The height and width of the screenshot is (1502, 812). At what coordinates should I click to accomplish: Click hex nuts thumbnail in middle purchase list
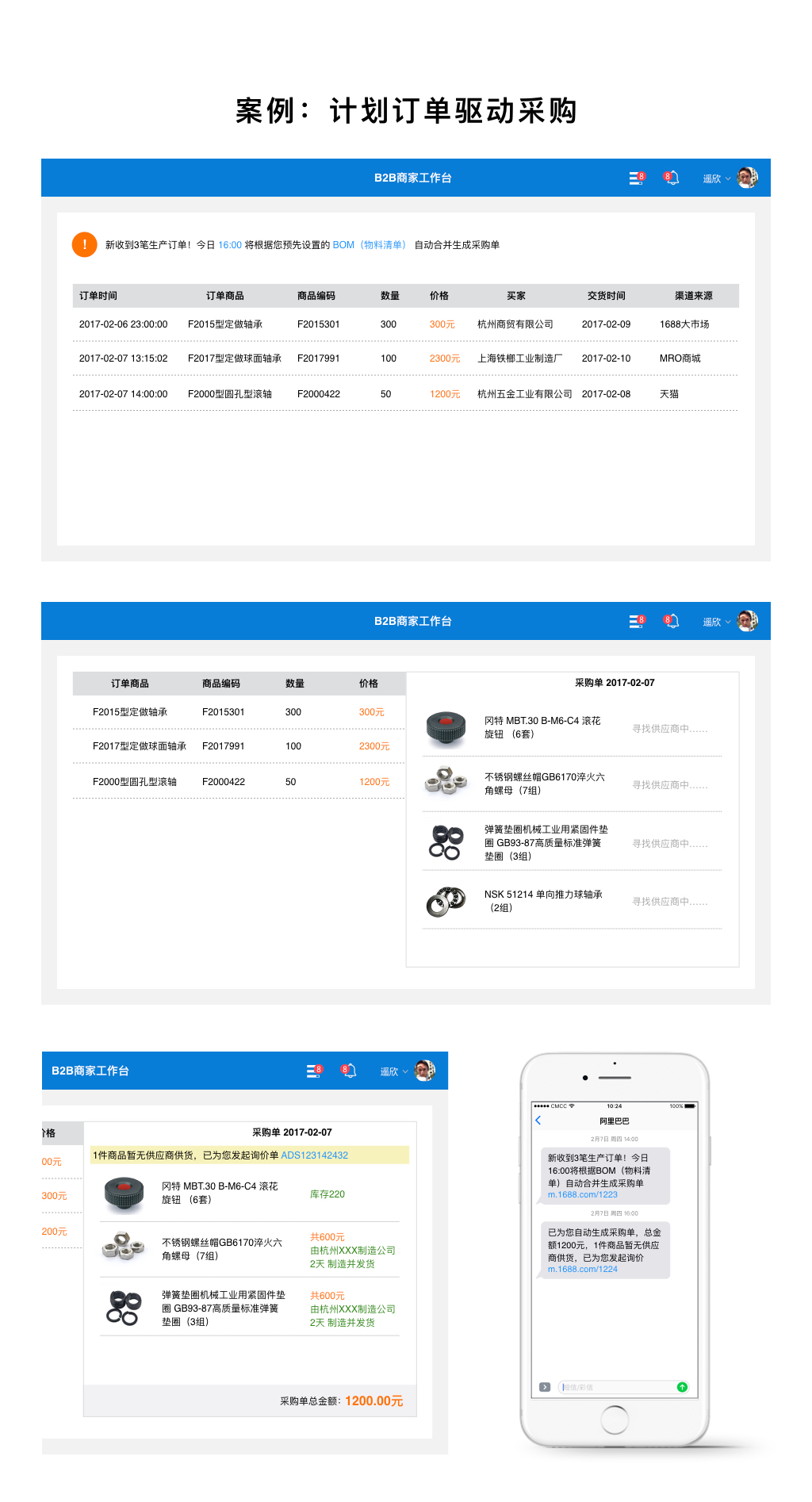click(x=446, y=780)
